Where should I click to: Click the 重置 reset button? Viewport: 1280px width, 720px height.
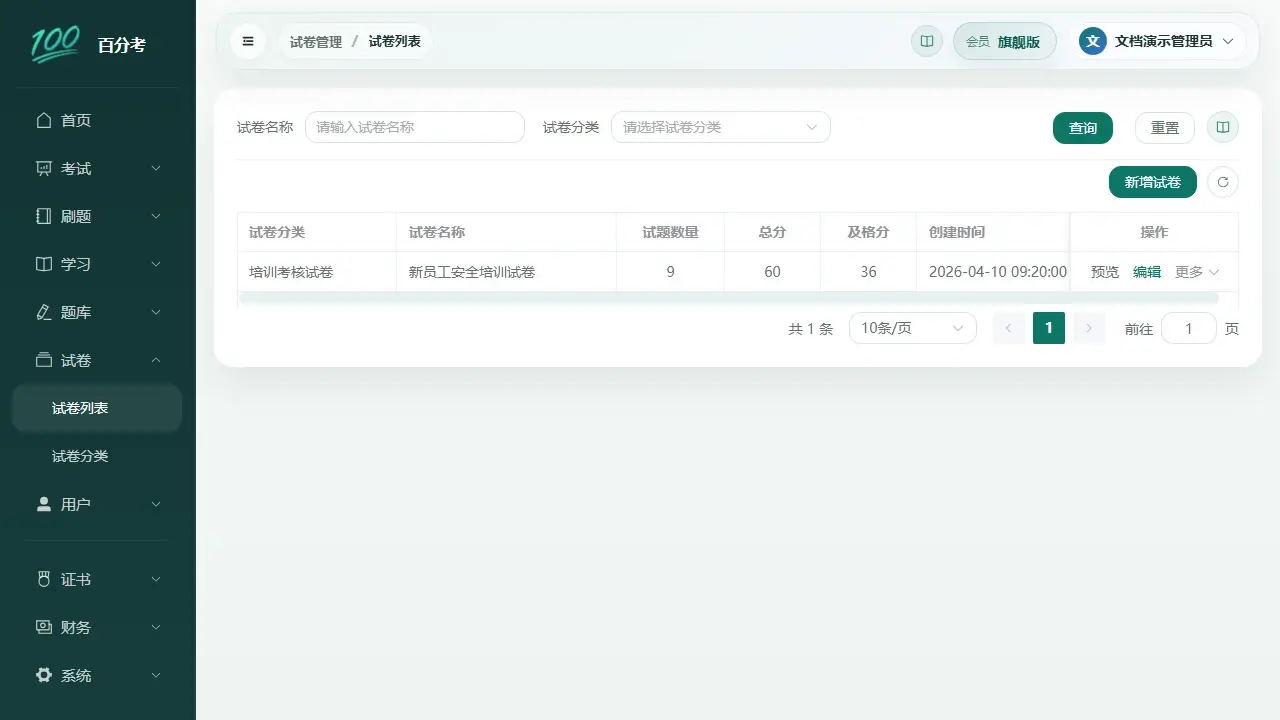tap(1165, 128)
